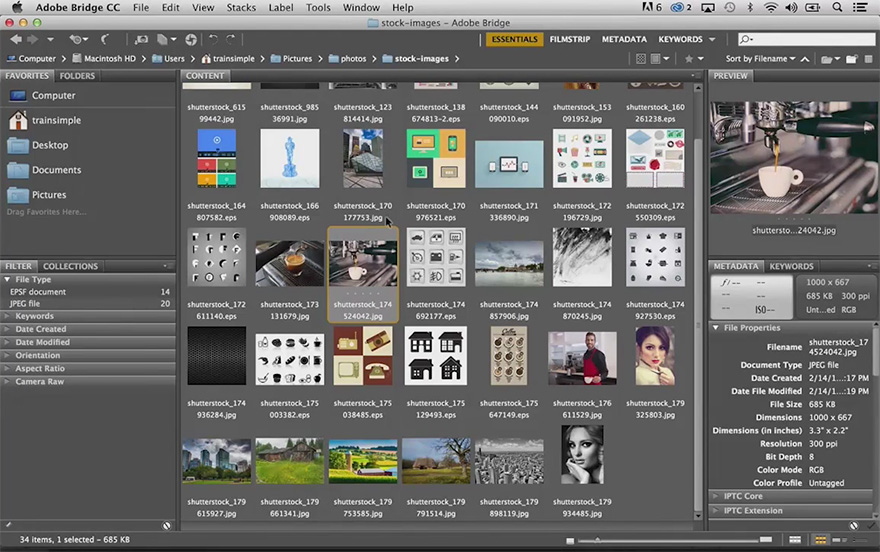The image size is (880, 552).
Task: Select thumbnail shutterstock_176611529.jpg barista image
Action: point(582,357)
